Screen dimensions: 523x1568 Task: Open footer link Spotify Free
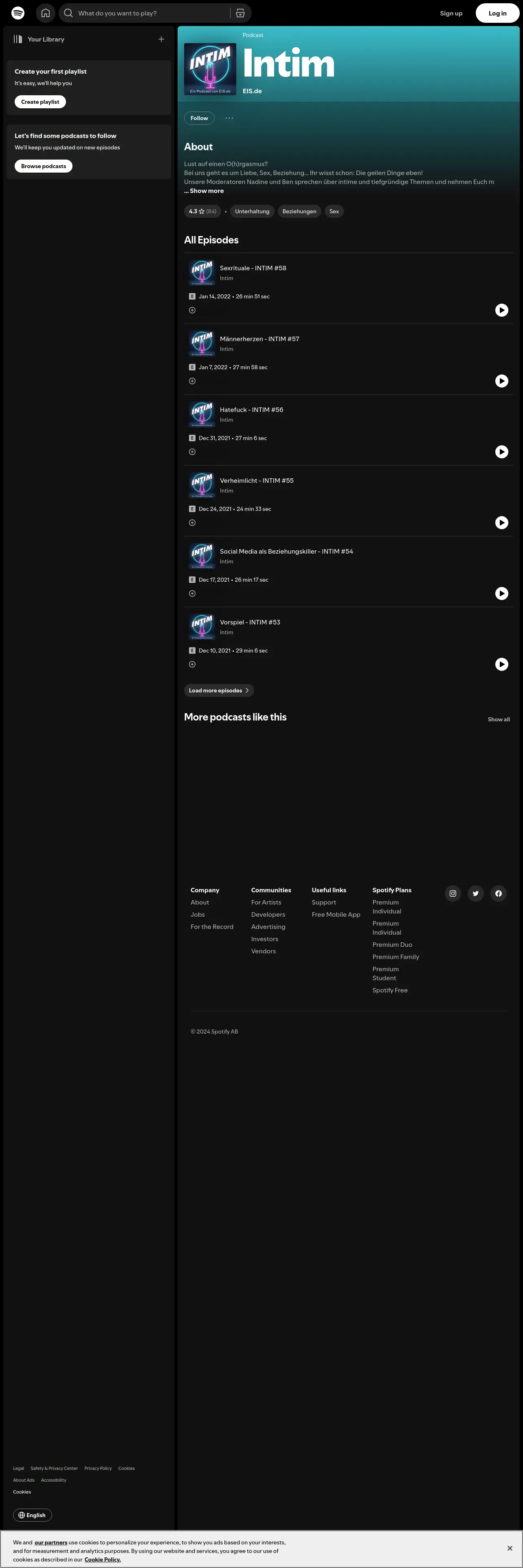tap(390, 990)
